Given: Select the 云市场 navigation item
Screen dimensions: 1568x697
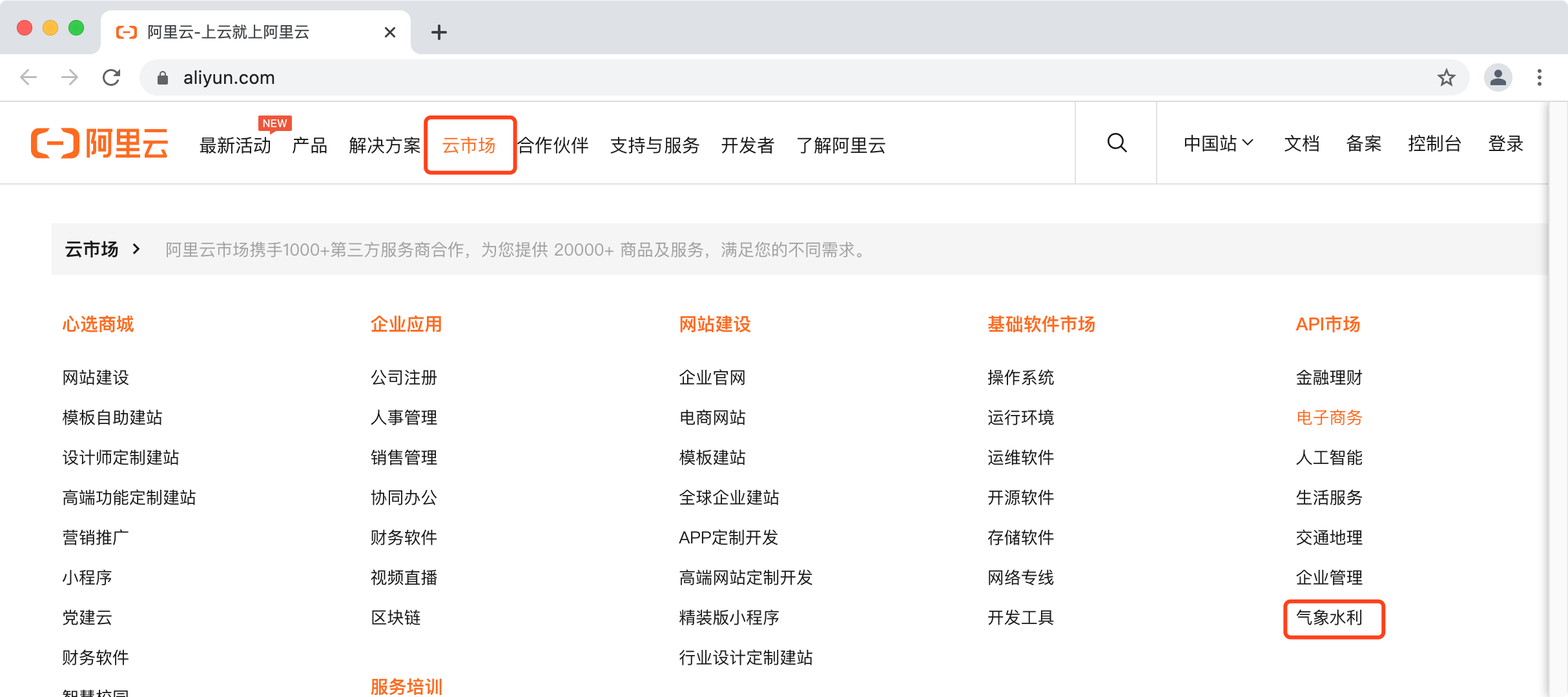Looking at the screenshot, I should [x=469, y=145].
